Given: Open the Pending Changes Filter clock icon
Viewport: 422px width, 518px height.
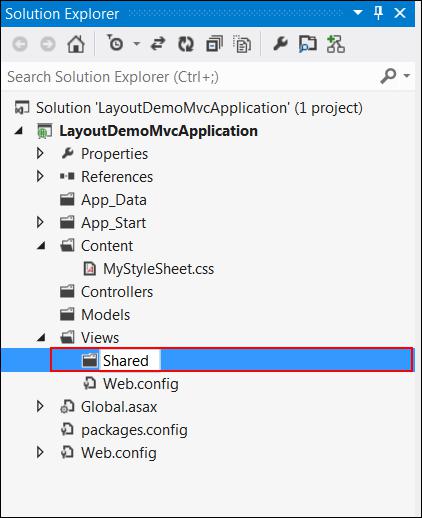Looking at the screenshot, I should [115, 43].
